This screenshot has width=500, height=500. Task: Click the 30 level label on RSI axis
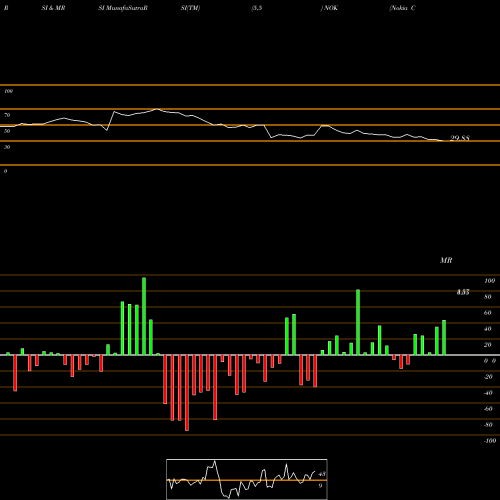click(x=7, y=147)
